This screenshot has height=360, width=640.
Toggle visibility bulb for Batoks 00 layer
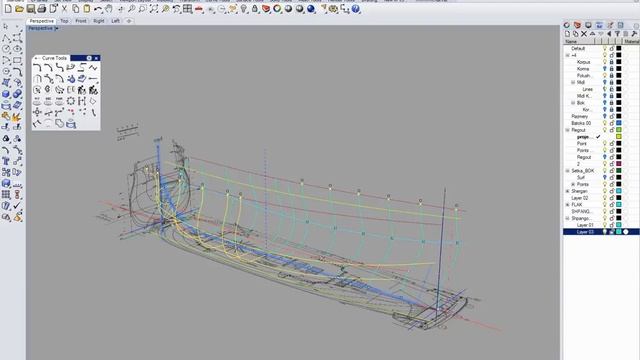[x=605, y=123]
